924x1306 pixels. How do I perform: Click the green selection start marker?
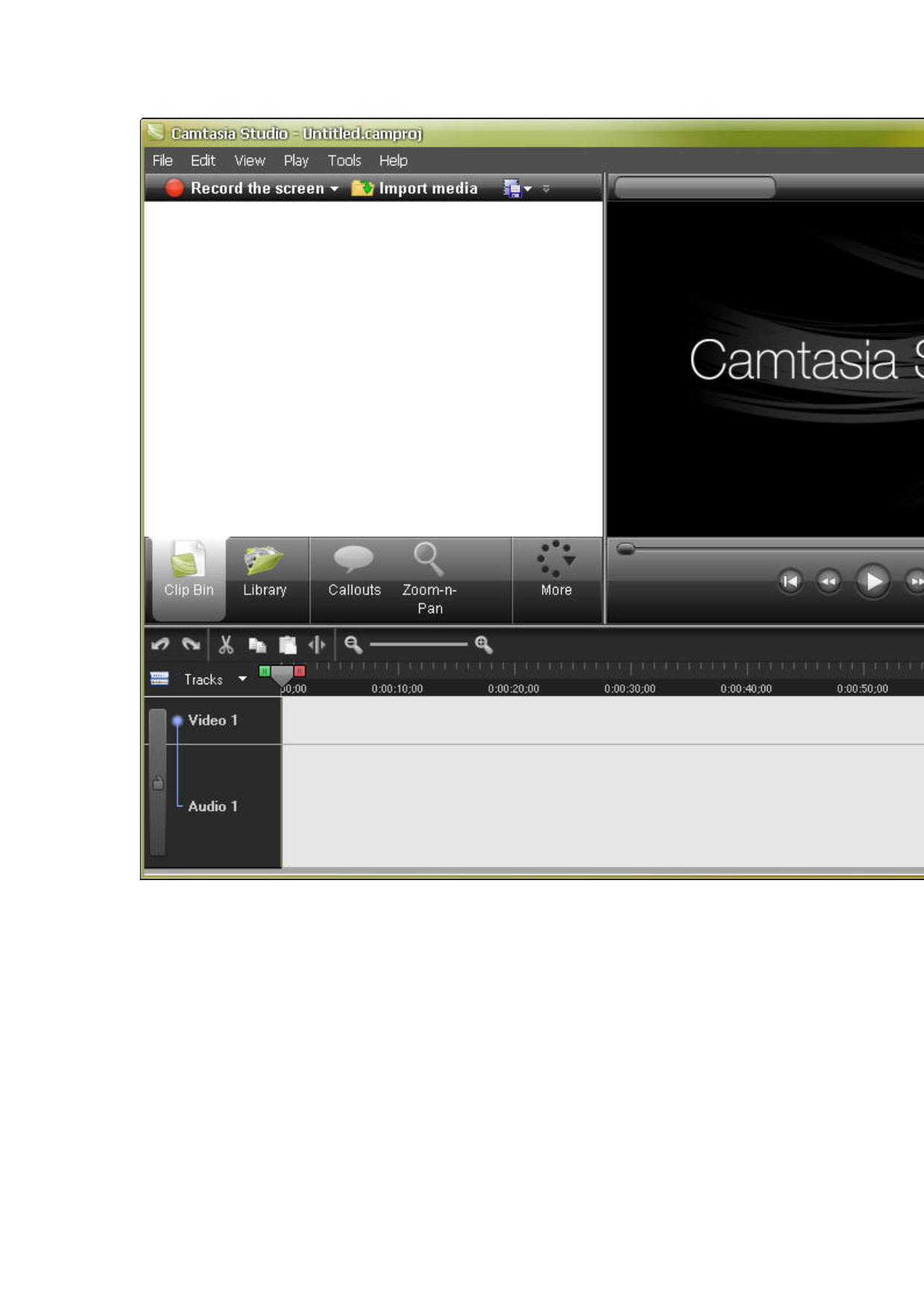pos(264,671)
